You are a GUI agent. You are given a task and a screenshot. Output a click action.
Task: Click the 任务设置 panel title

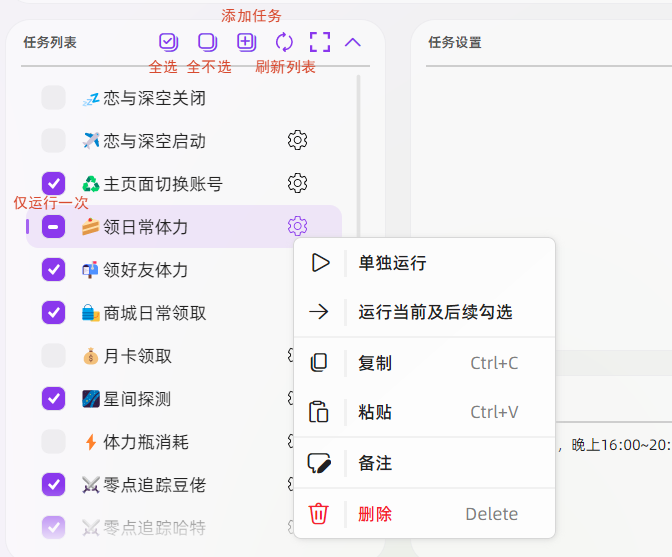455,42
